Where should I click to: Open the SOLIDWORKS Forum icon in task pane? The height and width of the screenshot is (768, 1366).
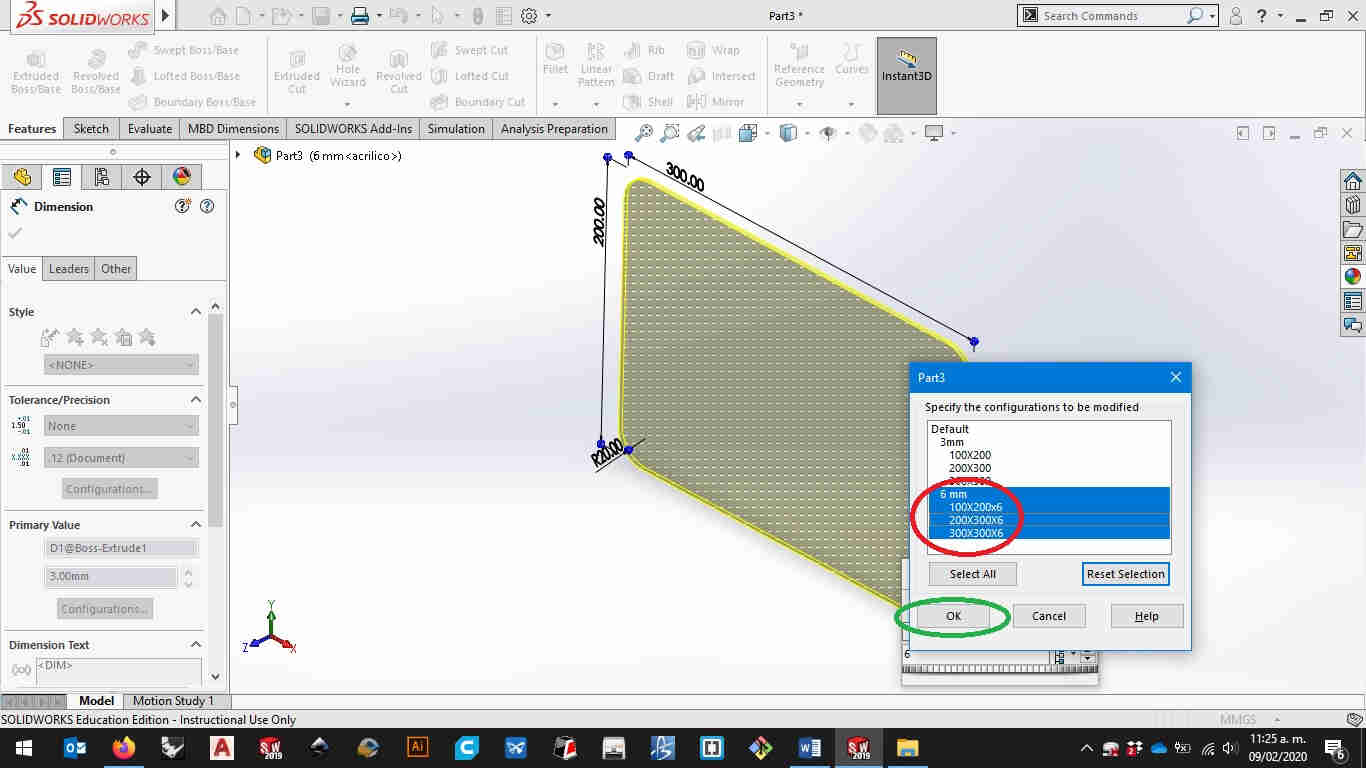(x=1353, y=325)
